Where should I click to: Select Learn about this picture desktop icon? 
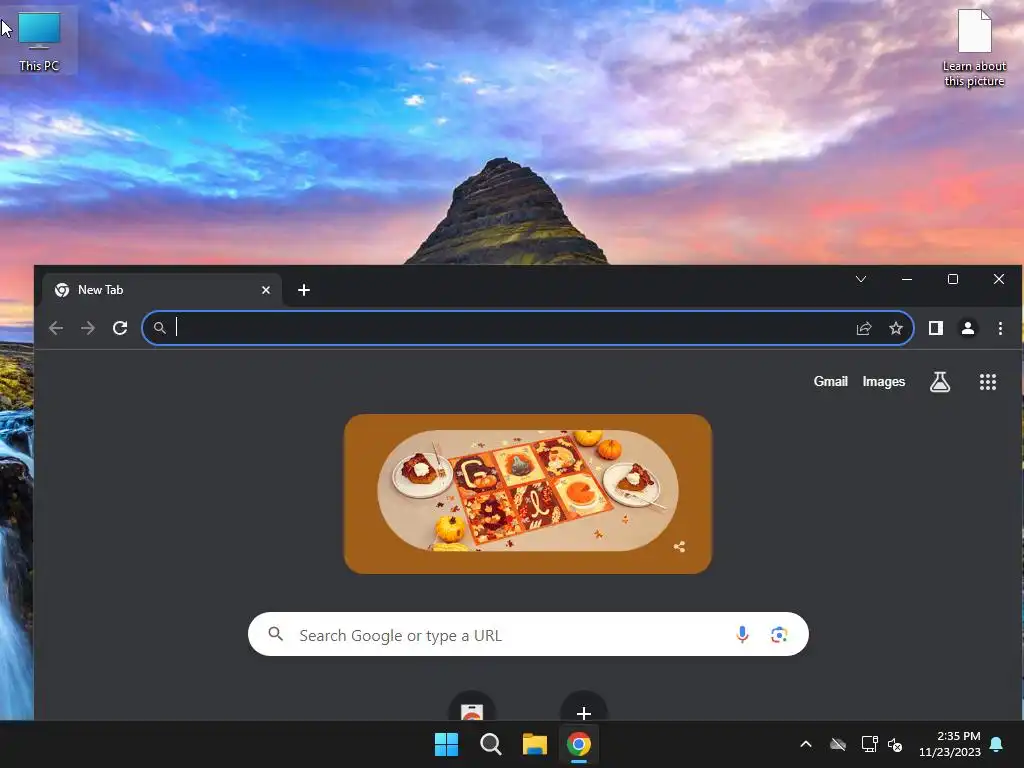tap(974, 48)
